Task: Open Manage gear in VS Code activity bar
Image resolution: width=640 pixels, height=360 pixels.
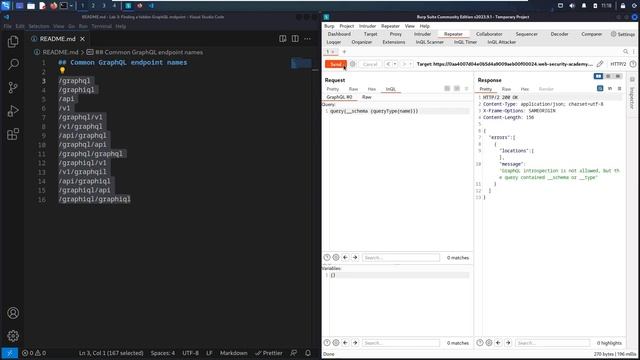Action: (13, 336)
